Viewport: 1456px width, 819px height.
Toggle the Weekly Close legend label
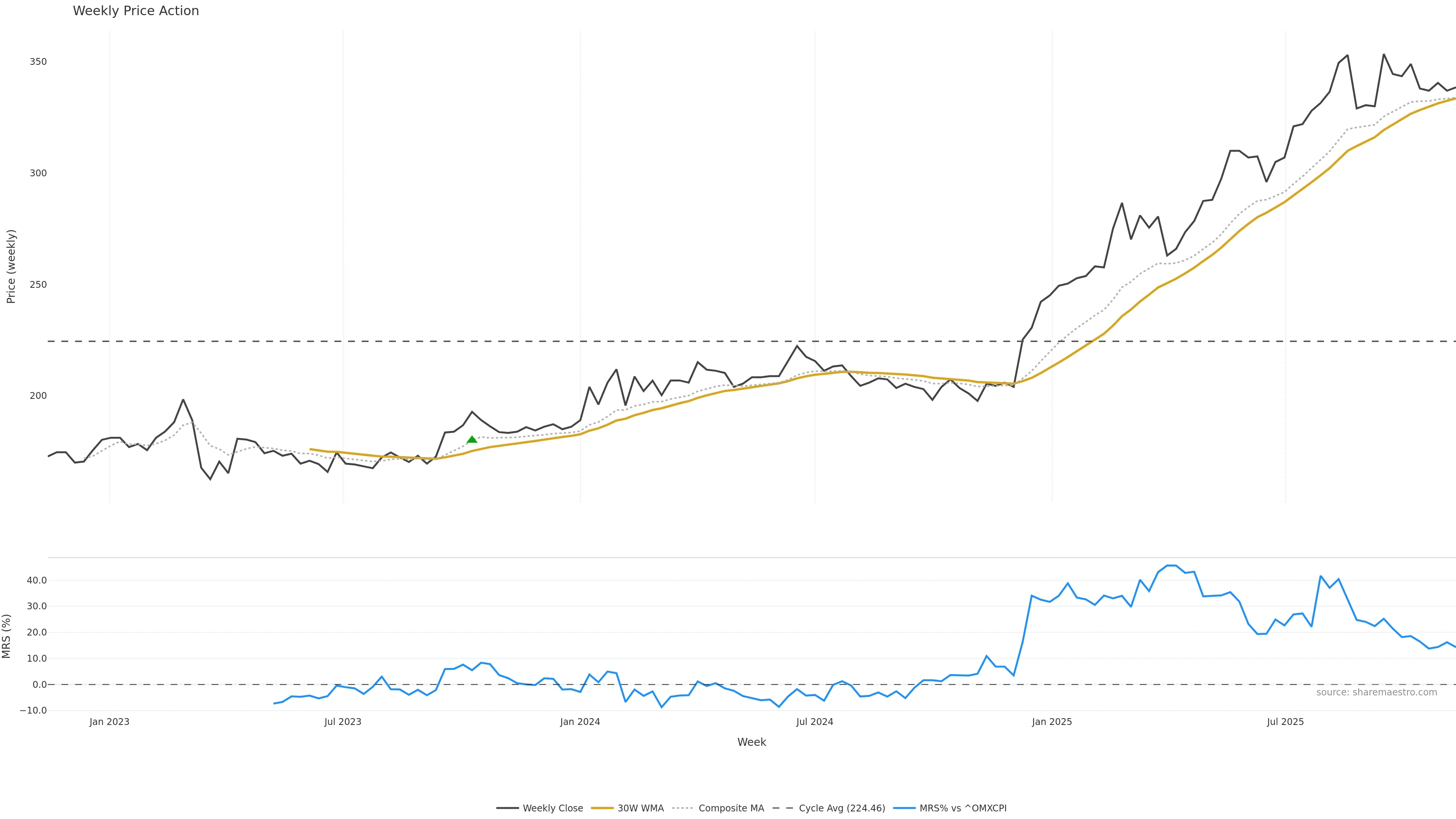click(x=552, y=808)
